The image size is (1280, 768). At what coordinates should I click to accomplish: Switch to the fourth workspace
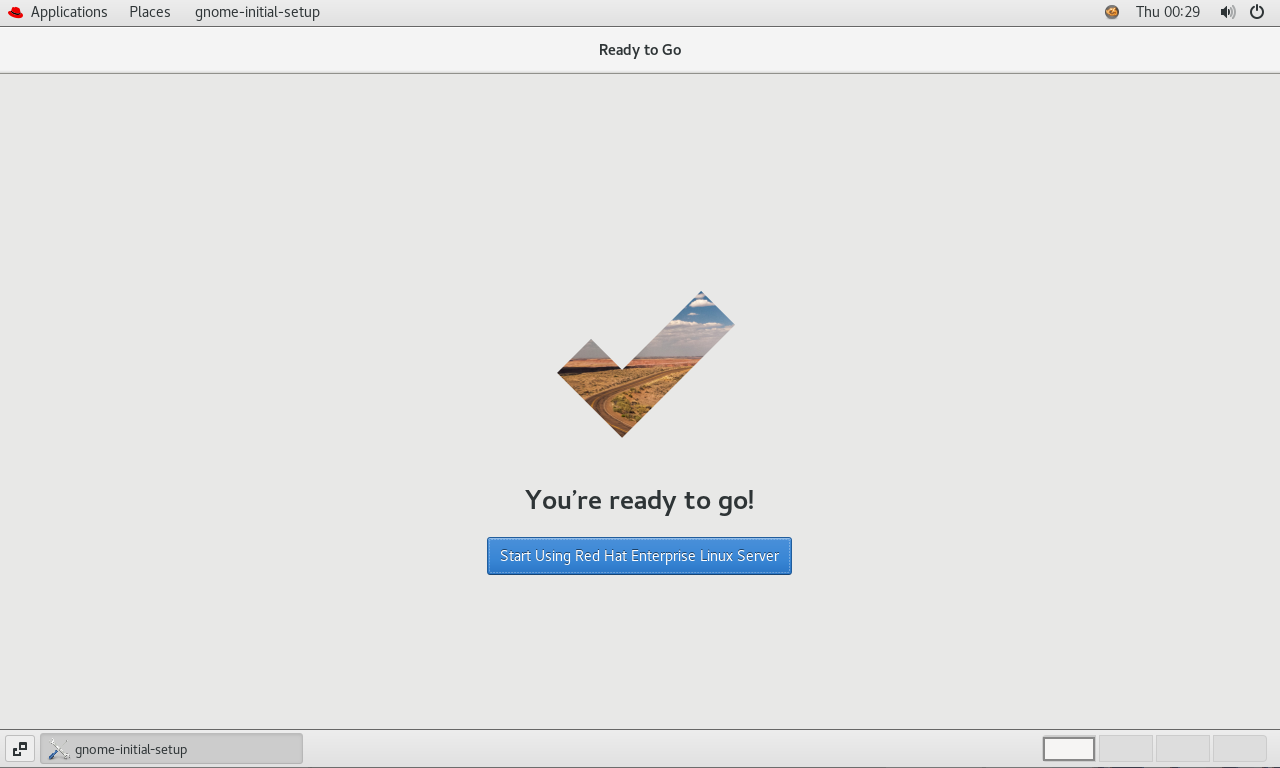pyautogui.click(x=1240, y=748)
